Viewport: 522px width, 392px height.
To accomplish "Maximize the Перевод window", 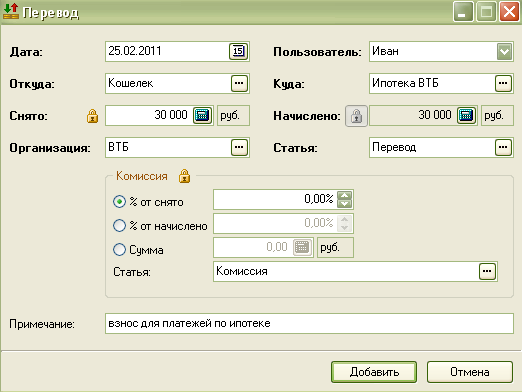I will (486, 12).
